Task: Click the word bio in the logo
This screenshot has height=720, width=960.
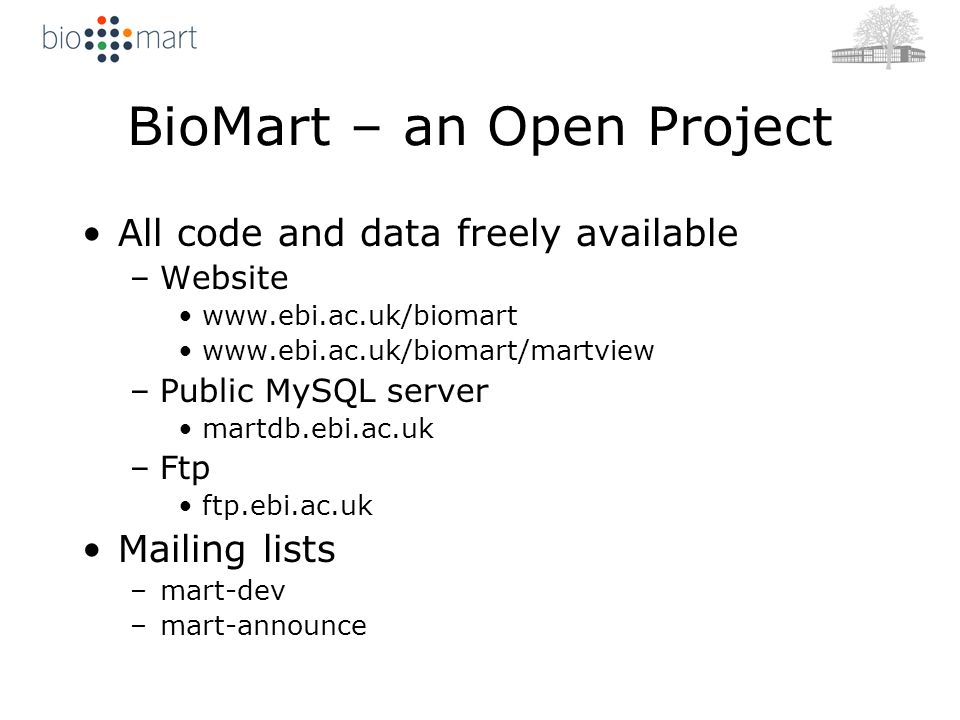Action: tap(61, 37)
